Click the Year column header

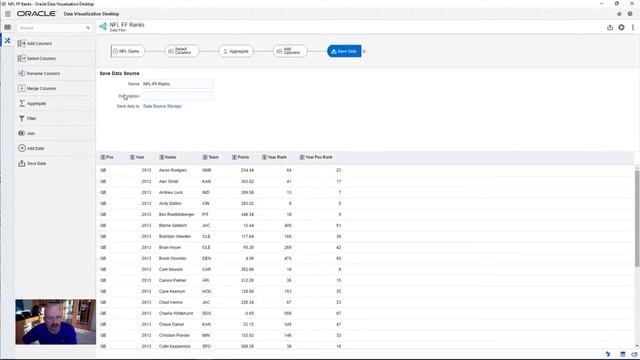(137, 157)
